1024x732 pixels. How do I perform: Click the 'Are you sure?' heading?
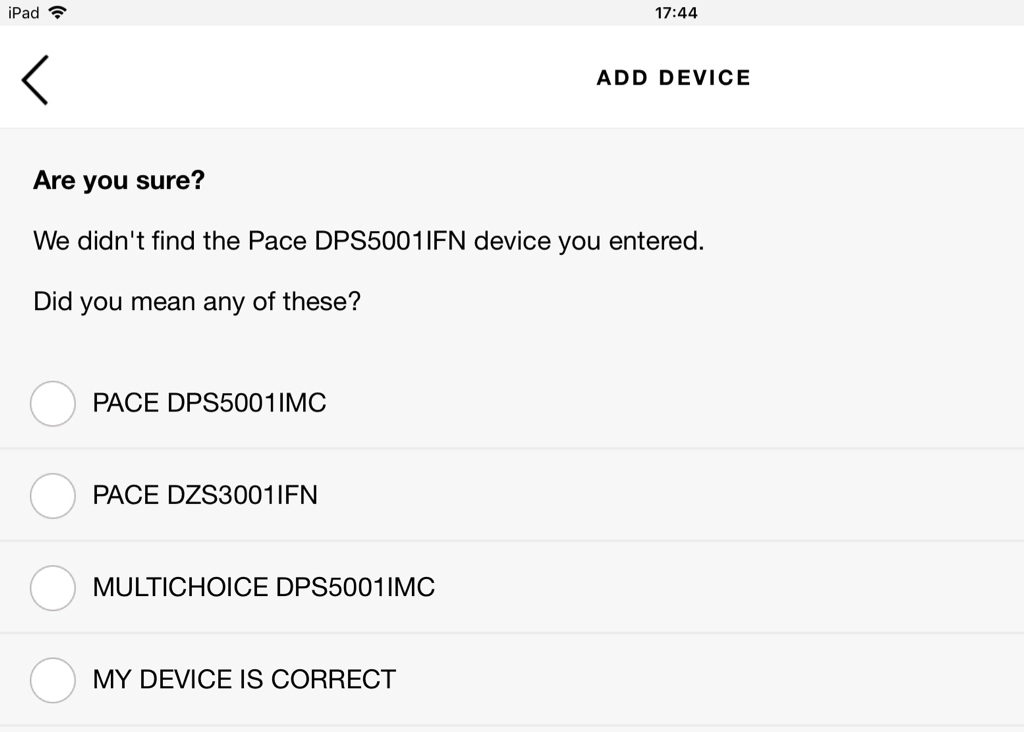pyautogui.click(x=119, y=181)
